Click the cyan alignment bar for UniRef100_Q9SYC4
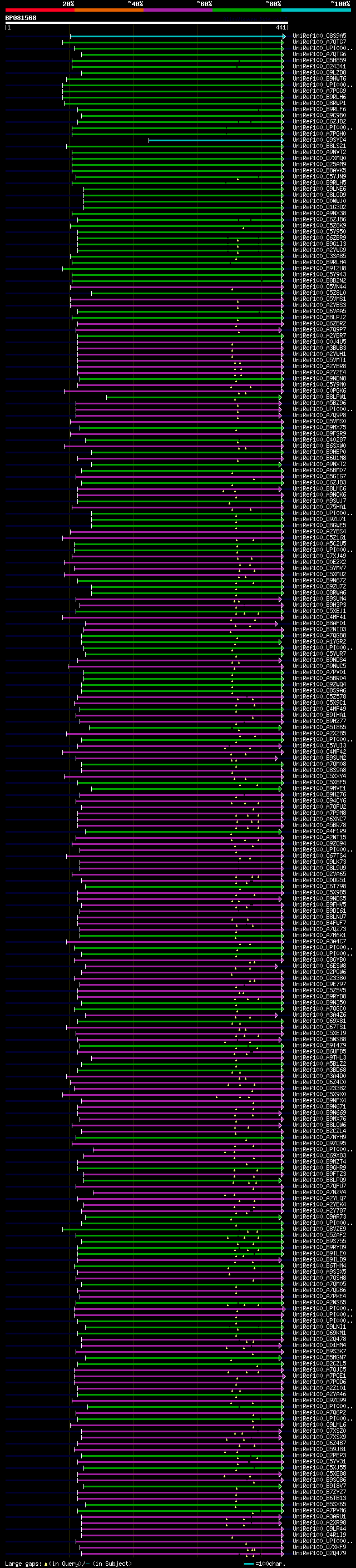 tap(216, 140)
